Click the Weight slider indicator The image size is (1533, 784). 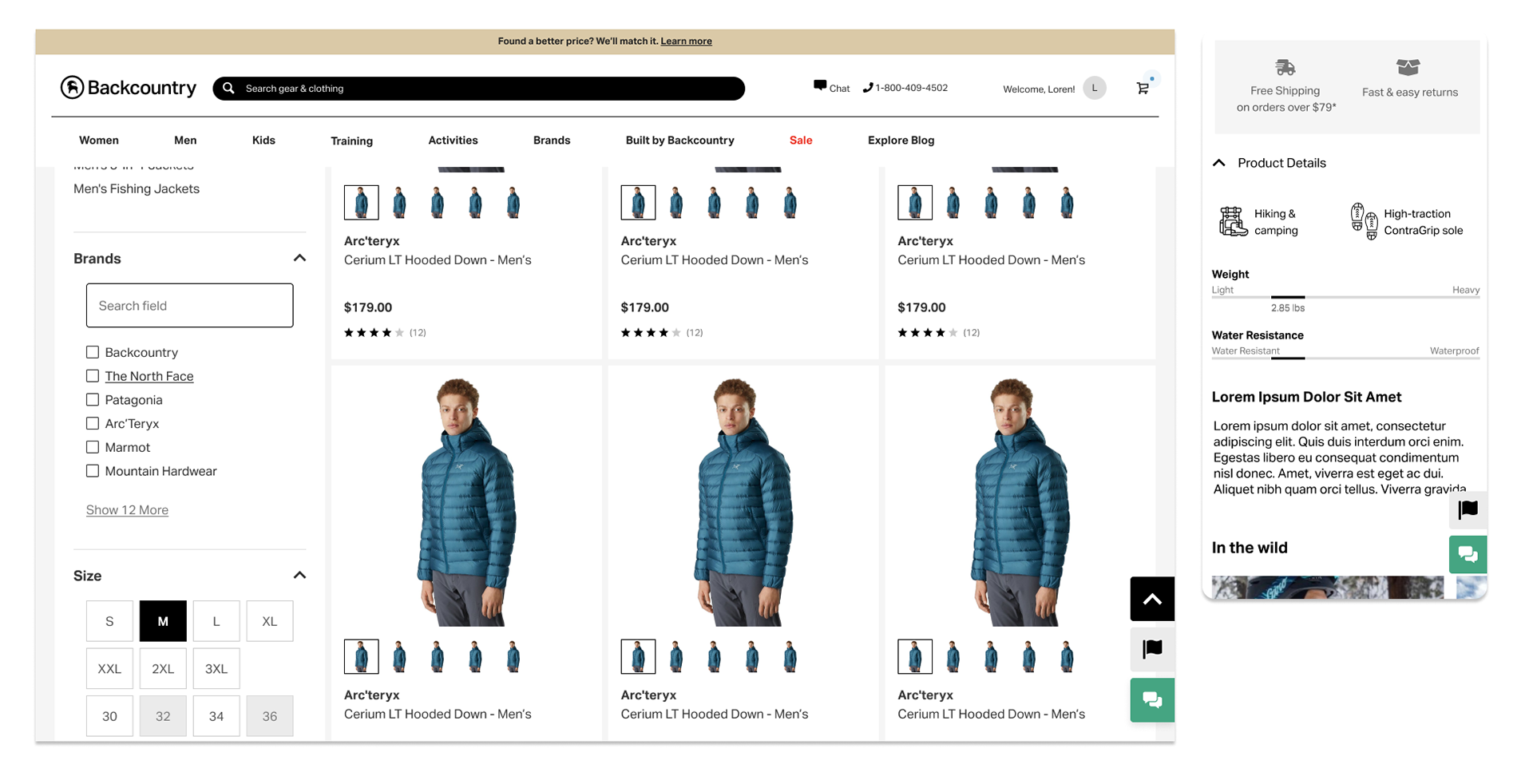point(1288,297)
